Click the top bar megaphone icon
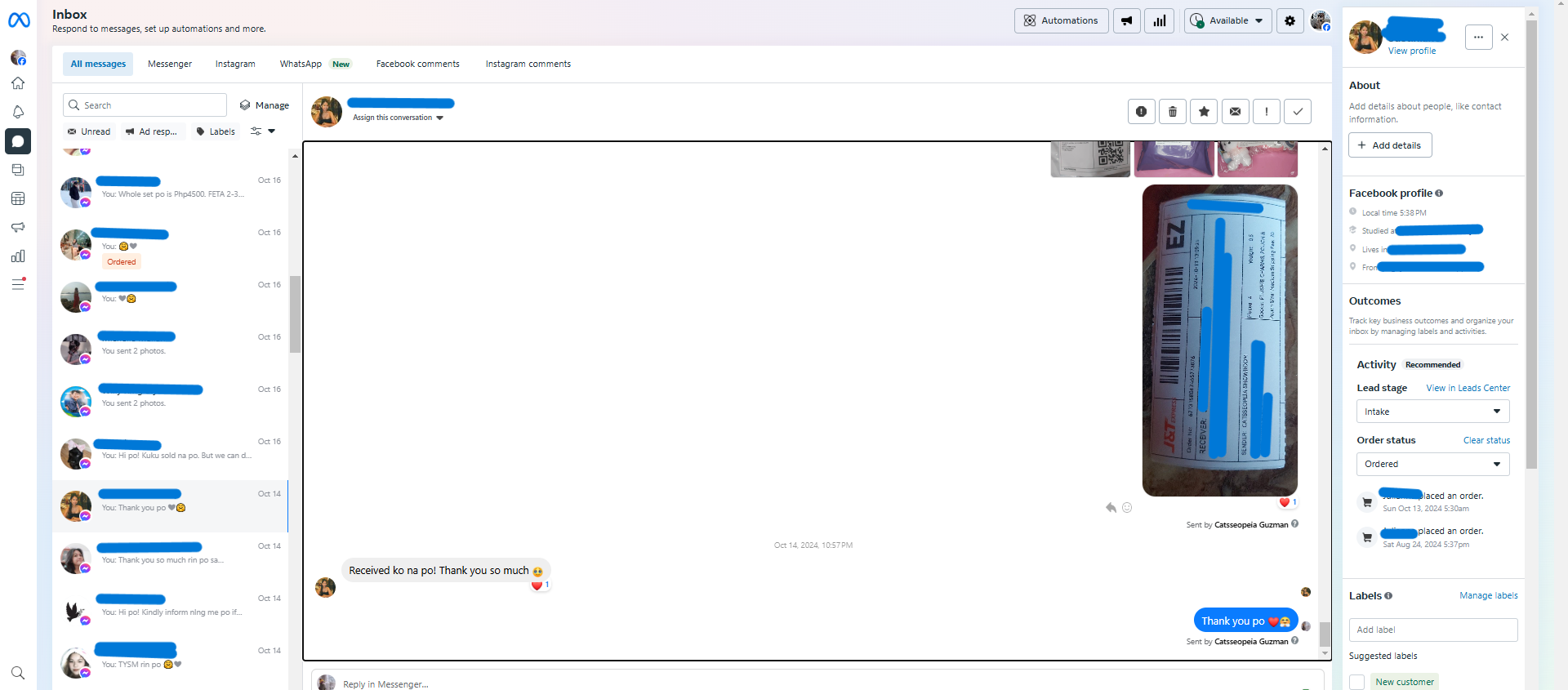 pyautogui.click(x=1127, y=20)
